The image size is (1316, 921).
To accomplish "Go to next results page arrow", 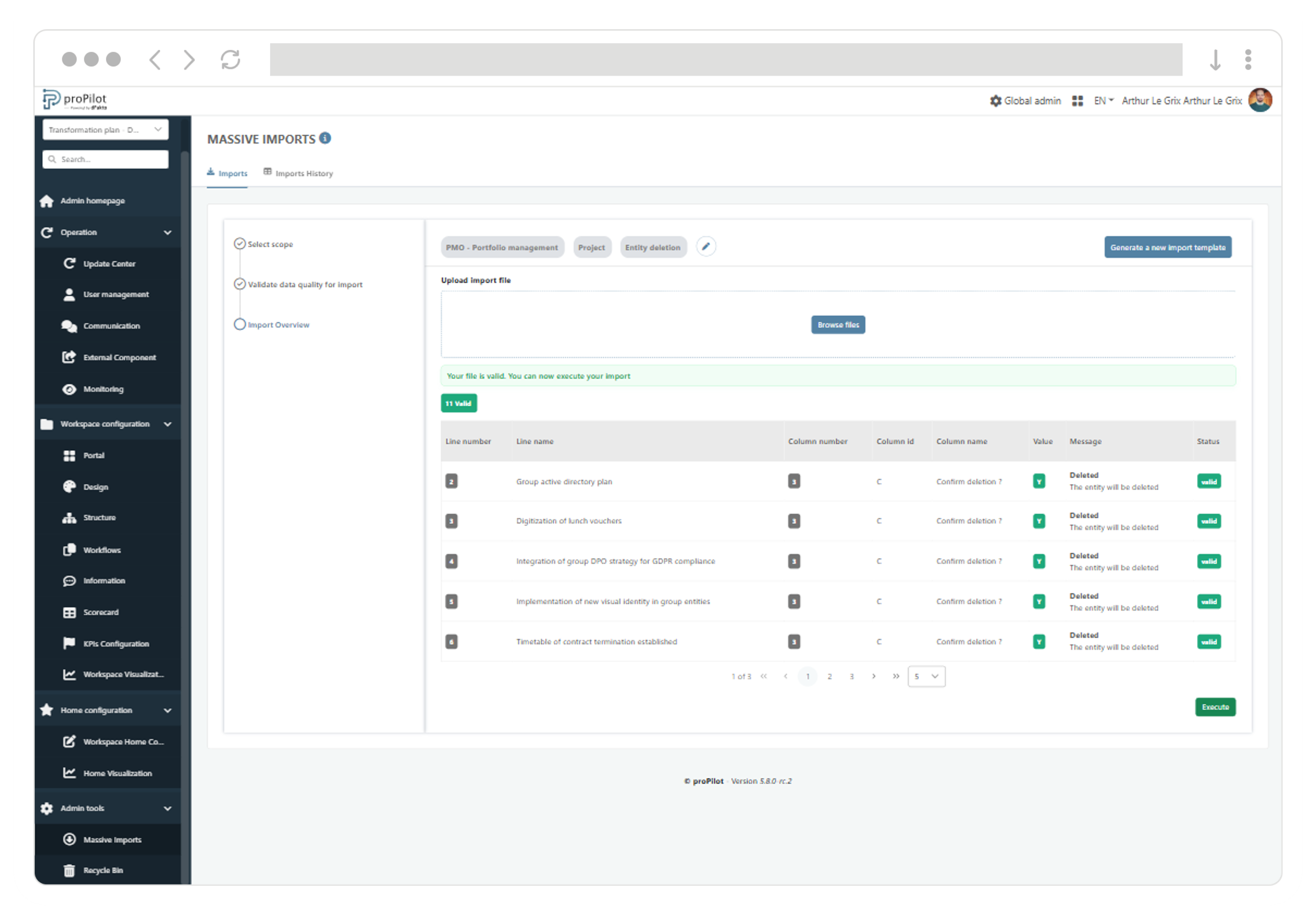I will coord(873,676).
